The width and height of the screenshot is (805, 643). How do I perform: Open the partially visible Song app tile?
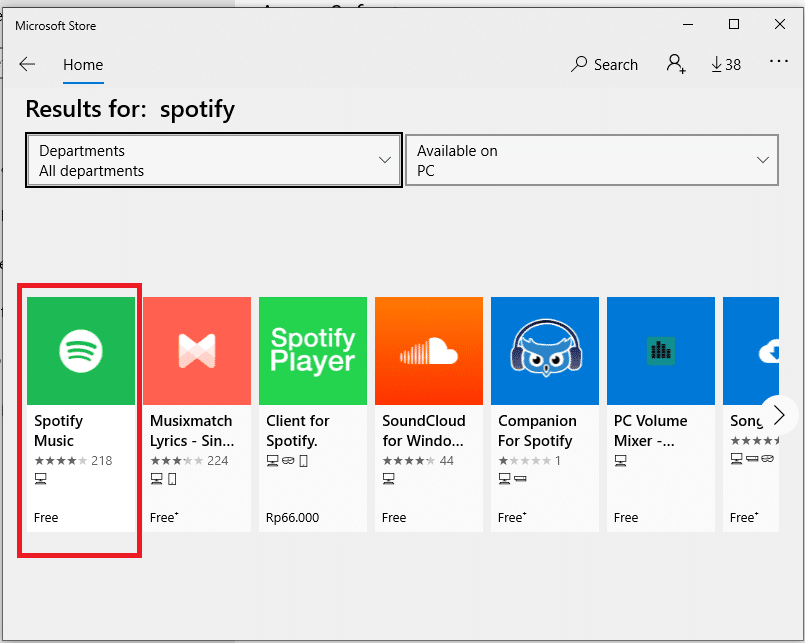pos(751,414)
